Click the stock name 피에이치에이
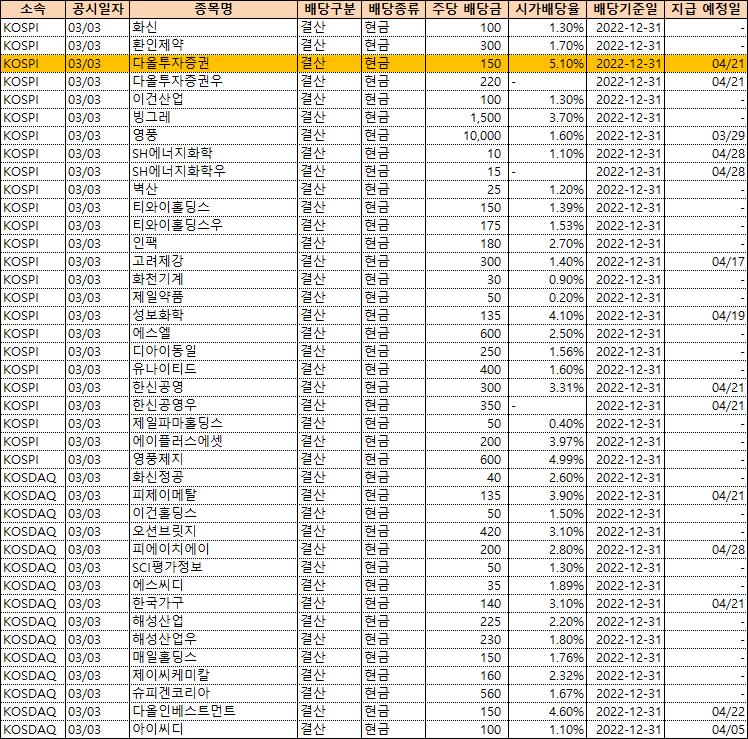Viewport: 748px width, 739px height. pyautogui.click(x=171, y=549)
